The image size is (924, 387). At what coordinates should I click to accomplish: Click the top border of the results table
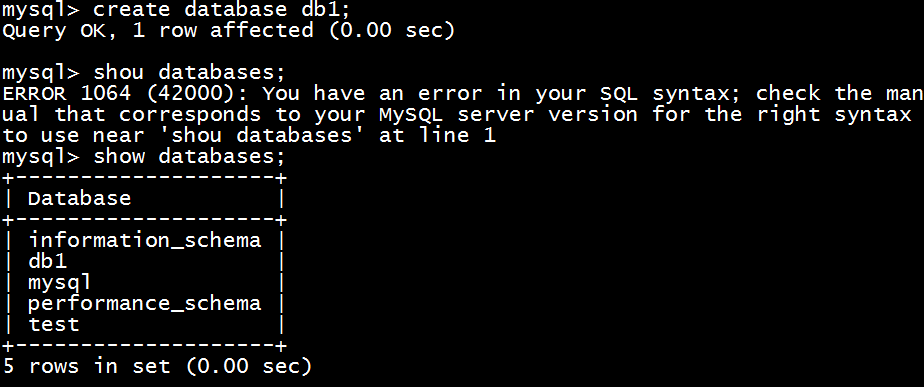point(144,177)
